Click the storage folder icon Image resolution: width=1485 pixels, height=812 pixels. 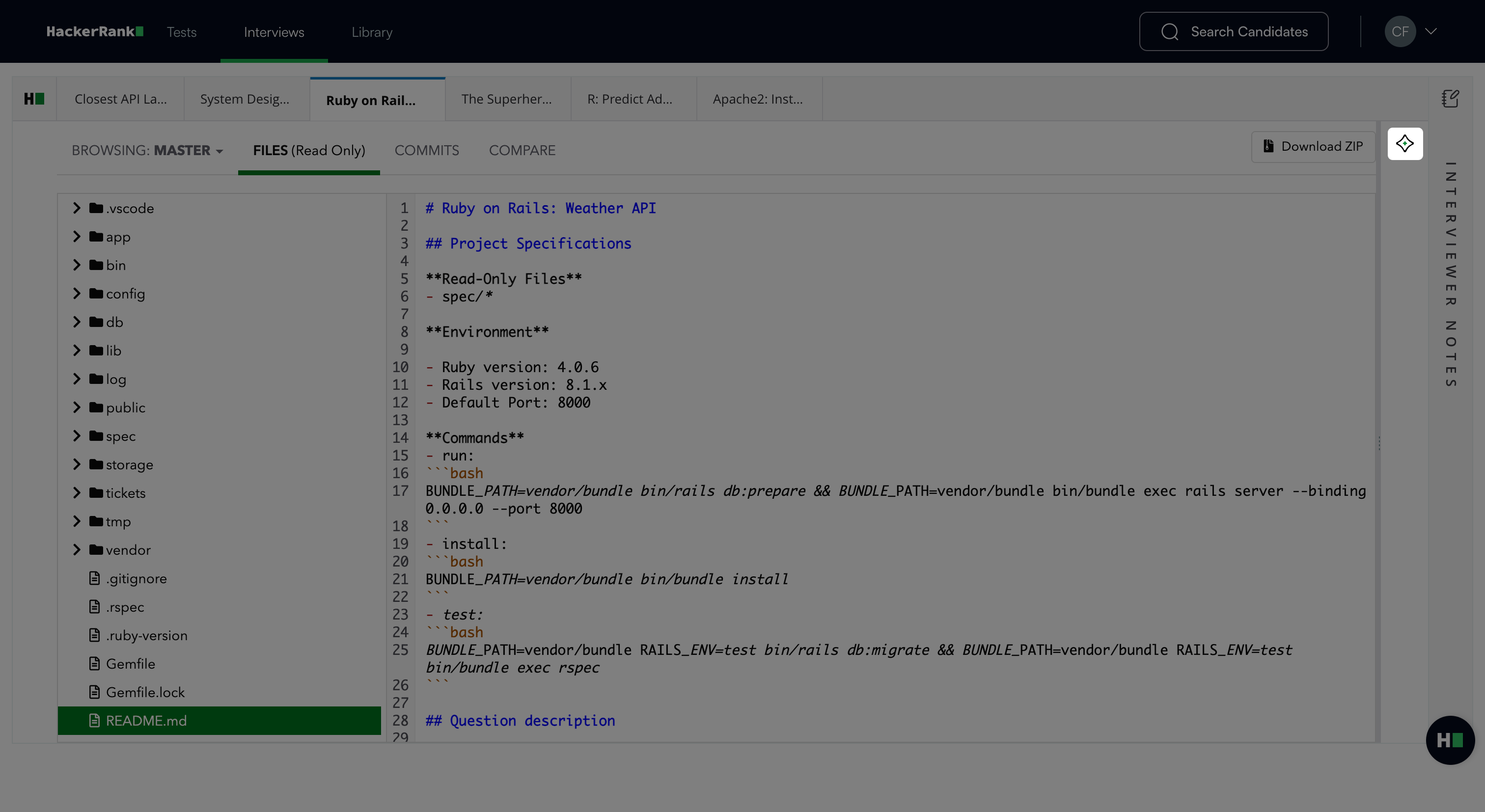point(96,464)
